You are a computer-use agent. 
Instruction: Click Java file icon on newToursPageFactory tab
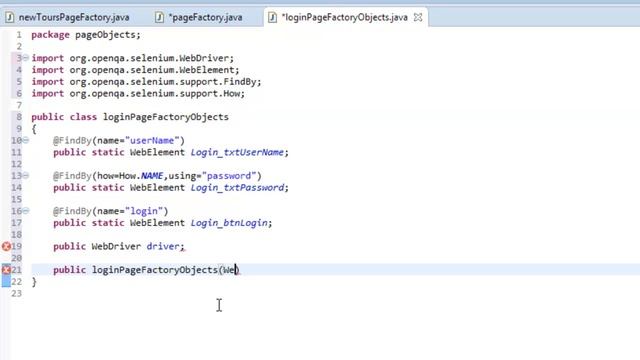[x=9, y=17]
